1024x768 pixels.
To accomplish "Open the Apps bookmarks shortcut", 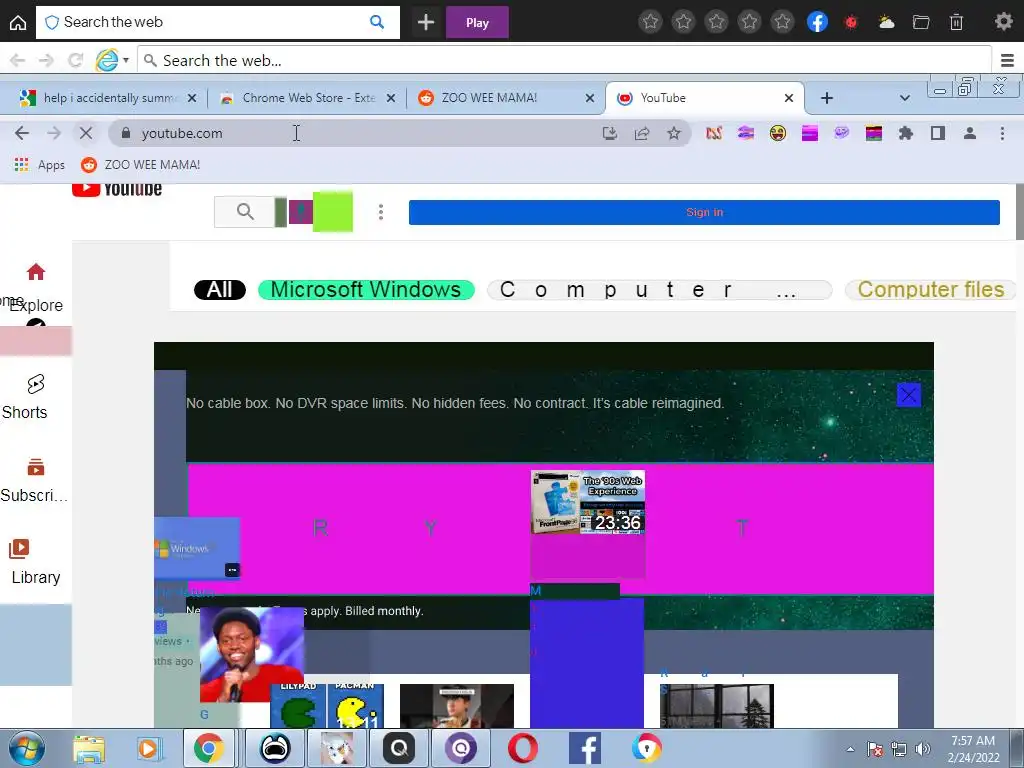I will point(40,165).
